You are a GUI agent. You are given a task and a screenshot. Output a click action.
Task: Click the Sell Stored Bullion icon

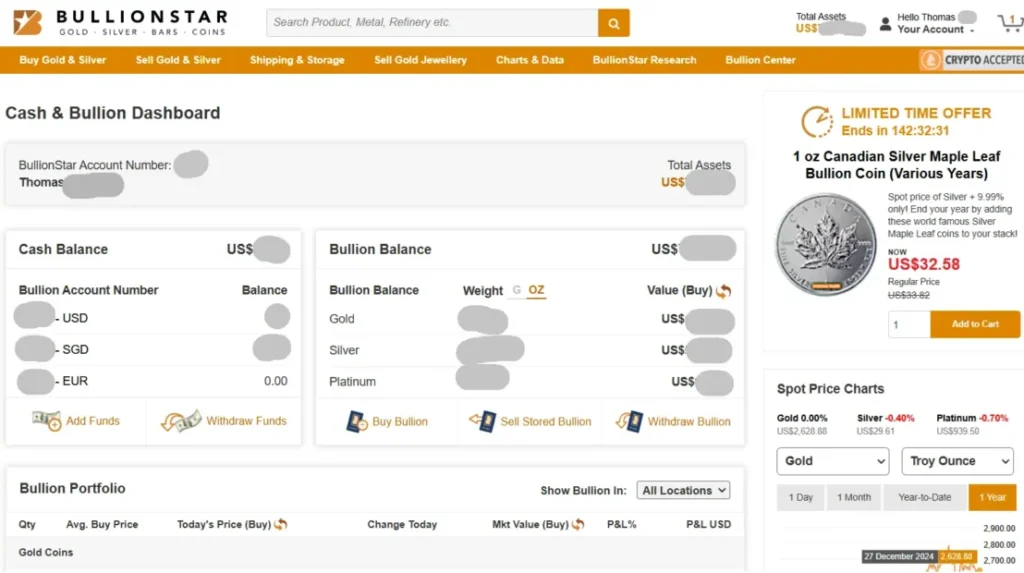(483, 421)
